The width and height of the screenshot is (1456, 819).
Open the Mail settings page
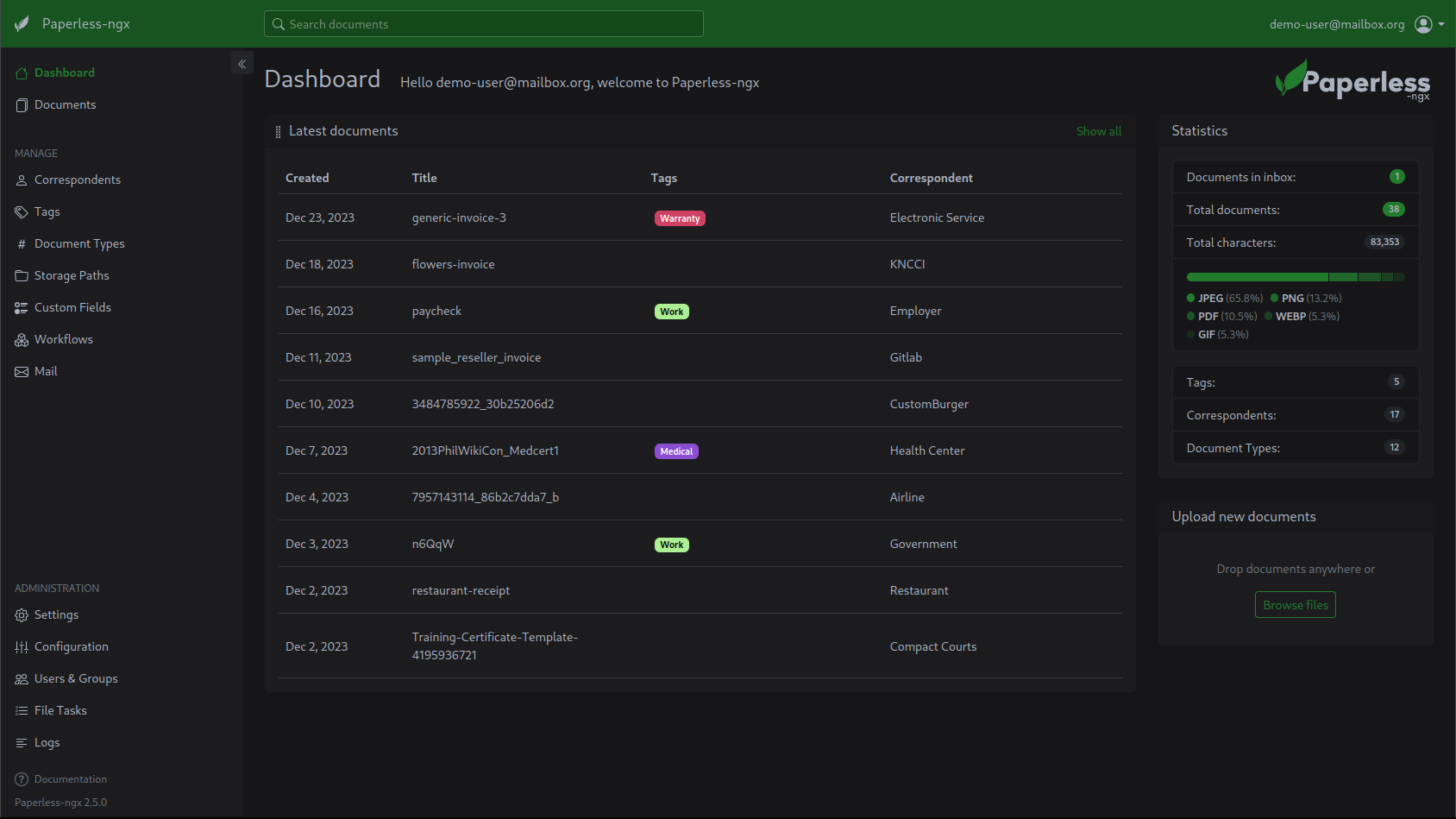(x=46, y=371)
